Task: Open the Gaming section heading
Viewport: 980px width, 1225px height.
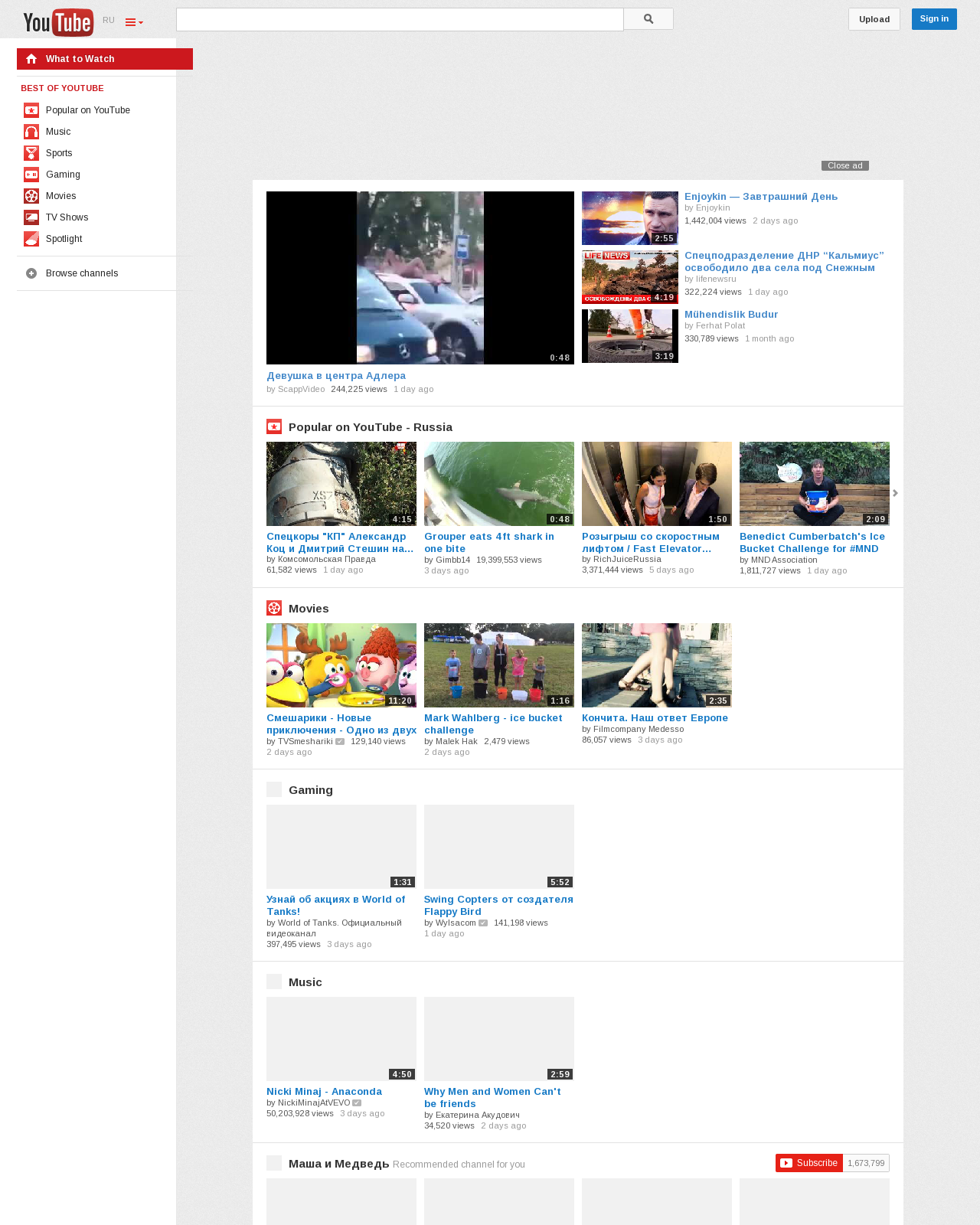Action: coord(311,790)
